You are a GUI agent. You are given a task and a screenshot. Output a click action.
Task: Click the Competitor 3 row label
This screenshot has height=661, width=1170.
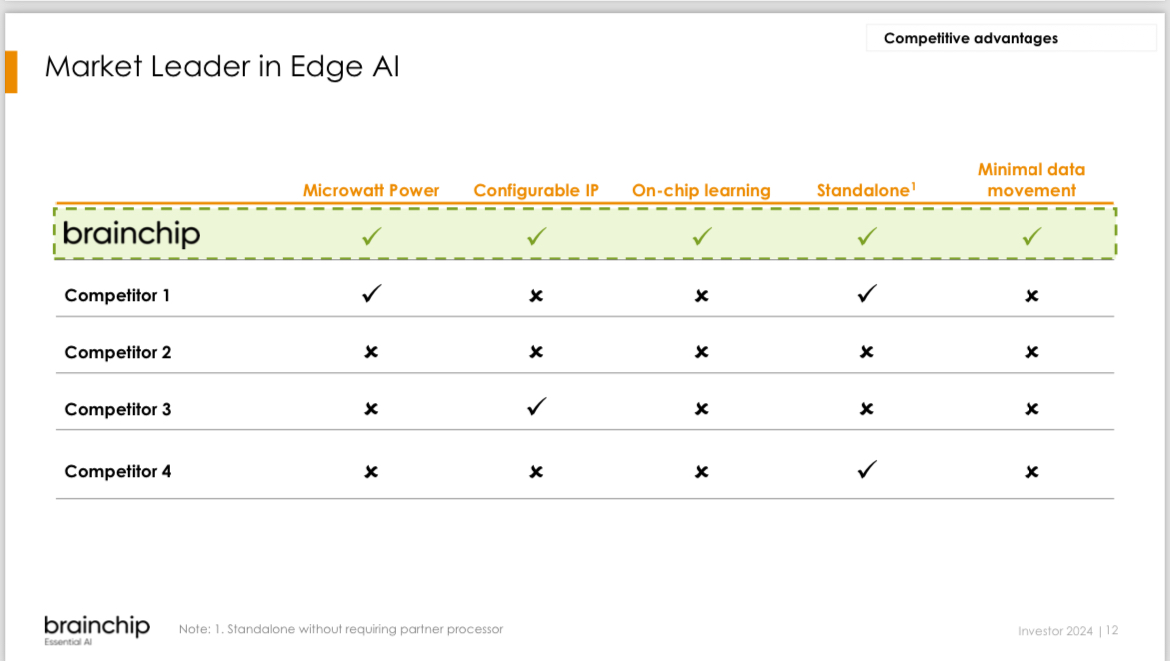(x=118, y=409)
